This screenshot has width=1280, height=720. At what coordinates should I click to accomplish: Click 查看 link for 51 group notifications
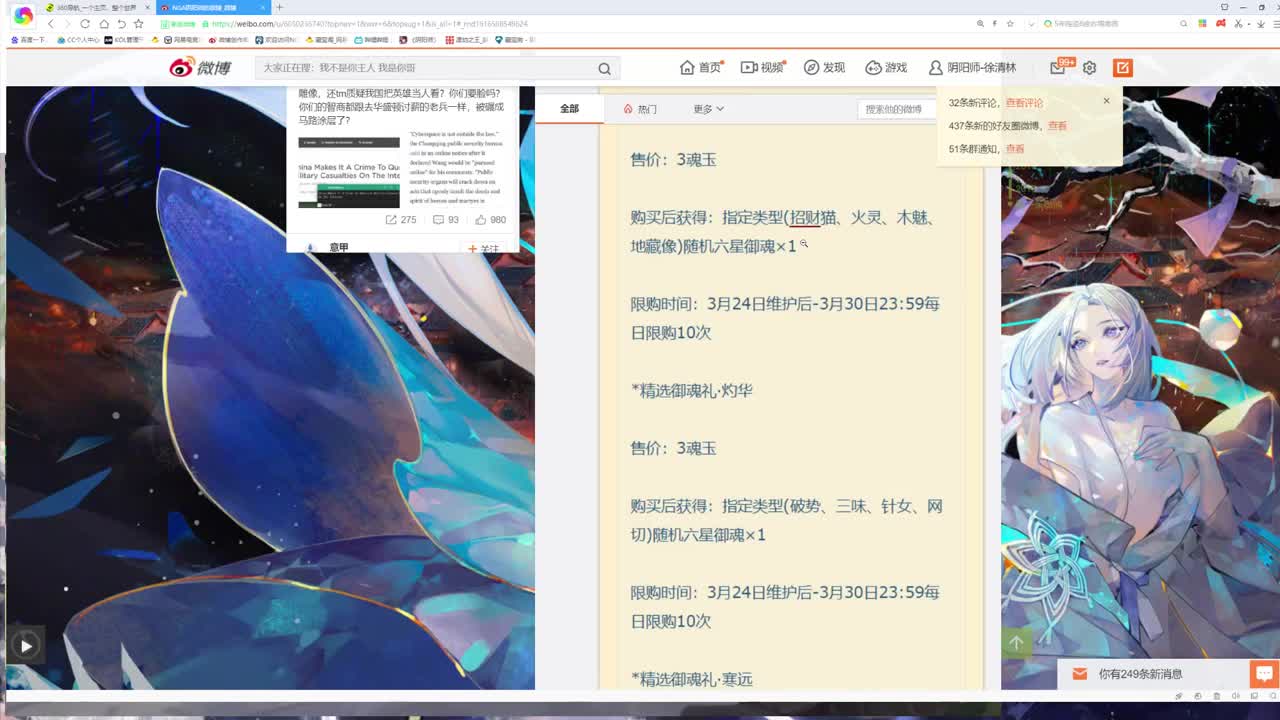[1015, 149]
